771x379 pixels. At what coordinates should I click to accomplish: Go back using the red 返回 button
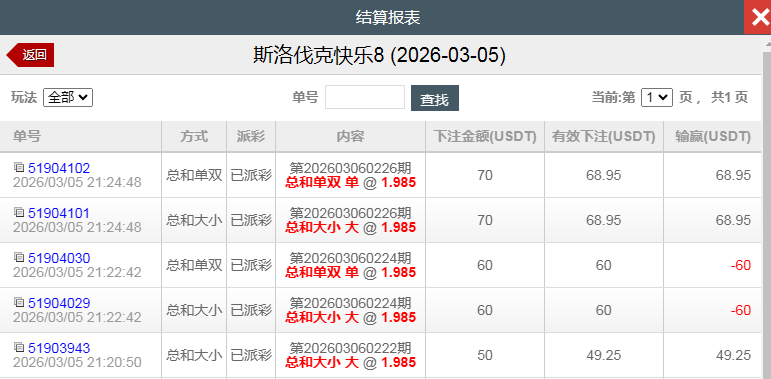[30, 55]
